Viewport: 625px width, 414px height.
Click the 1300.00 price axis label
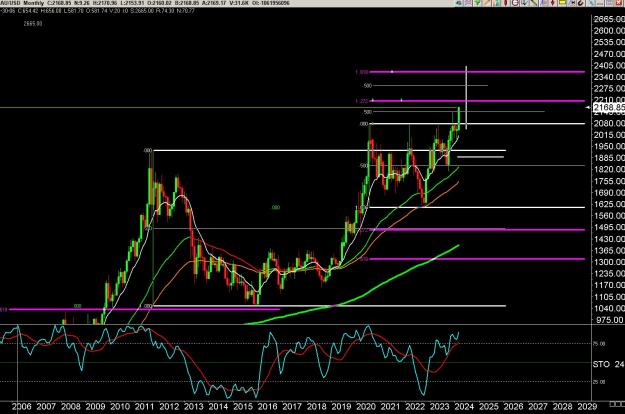[609, 262]
